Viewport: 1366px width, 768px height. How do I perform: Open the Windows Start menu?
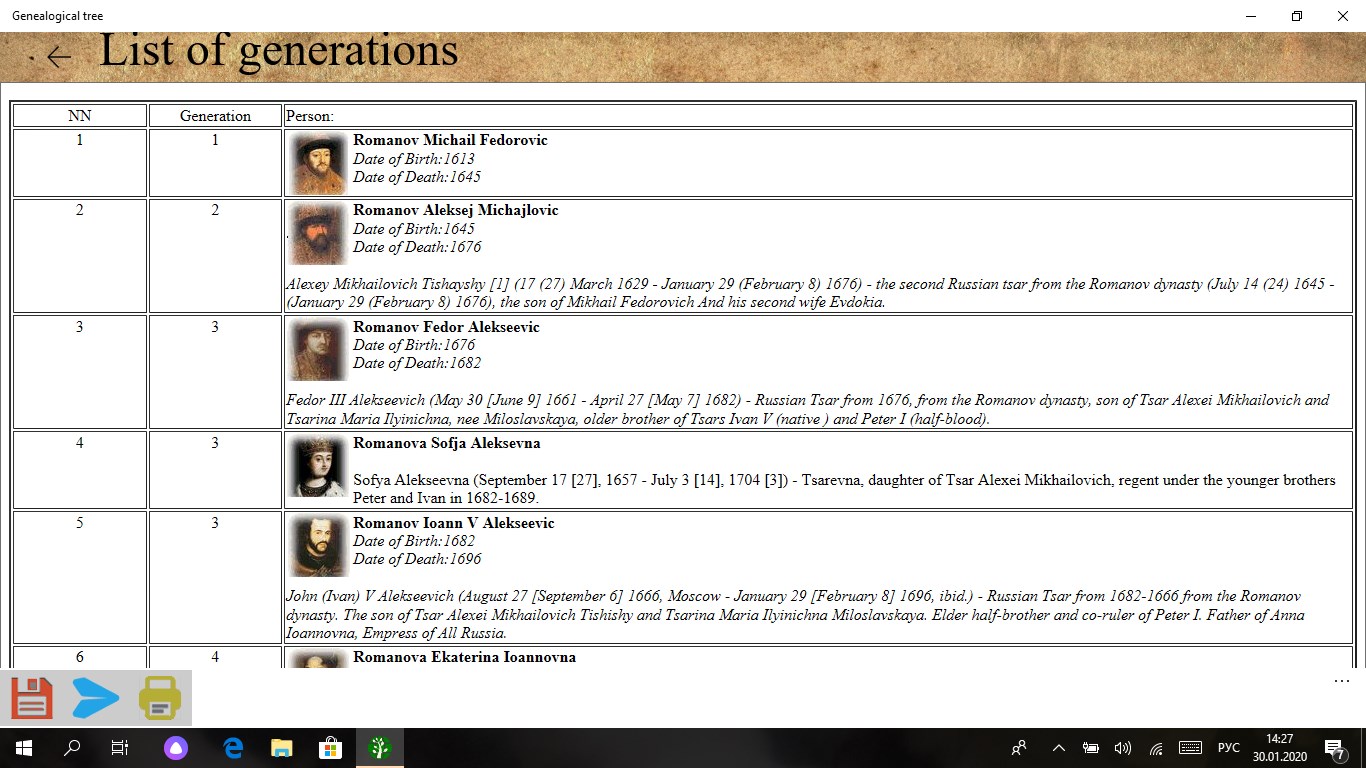pos(23,748)
